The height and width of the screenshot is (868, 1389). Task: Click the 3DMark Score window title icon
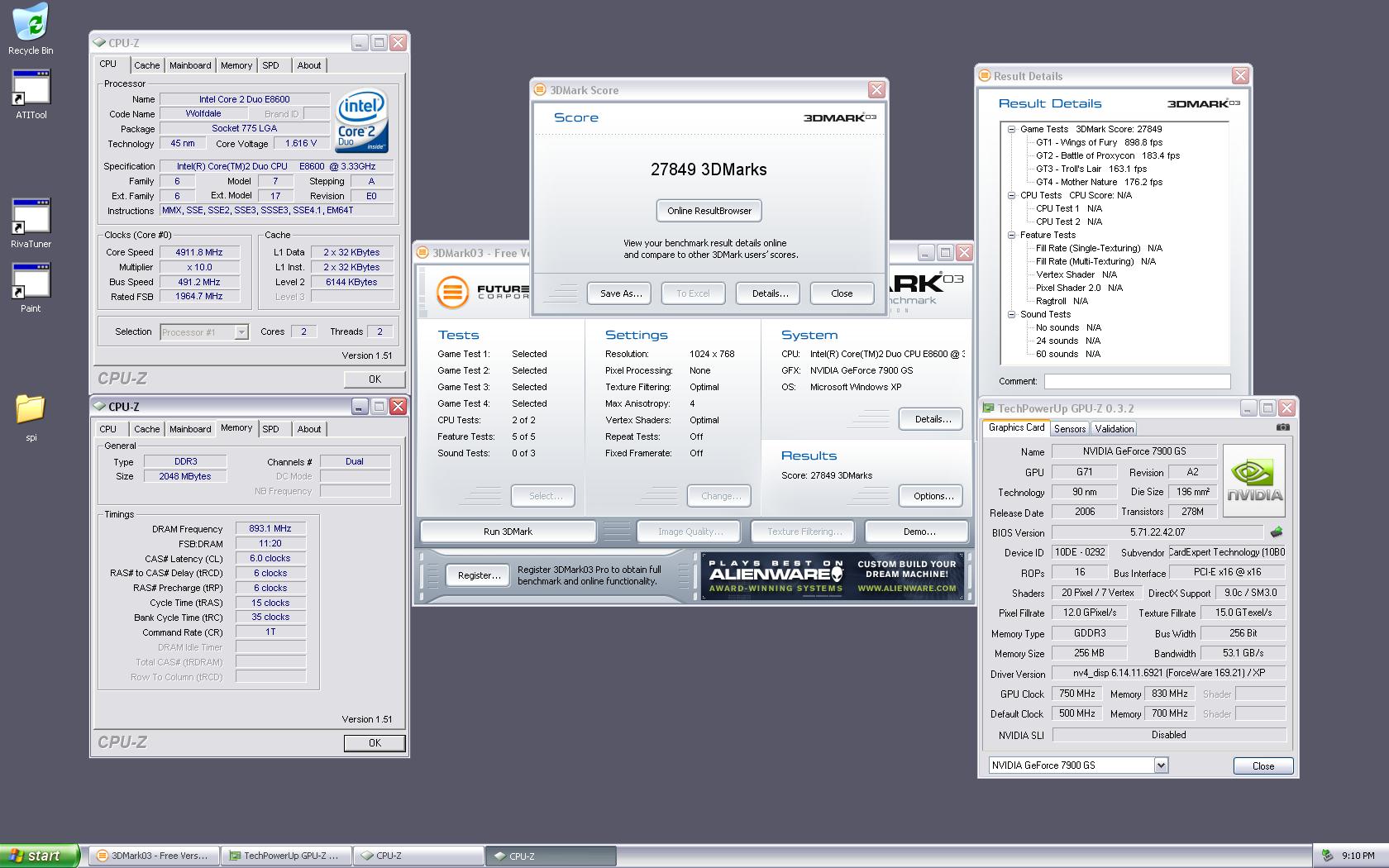[x=540, y=90]
